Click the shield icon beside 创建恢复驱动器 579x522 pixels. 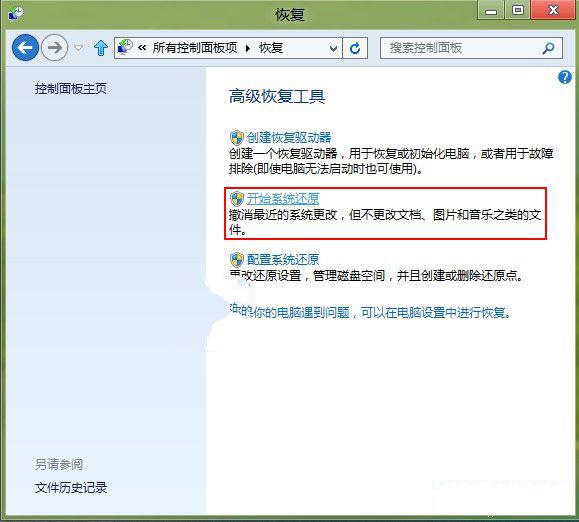(237, 138)
